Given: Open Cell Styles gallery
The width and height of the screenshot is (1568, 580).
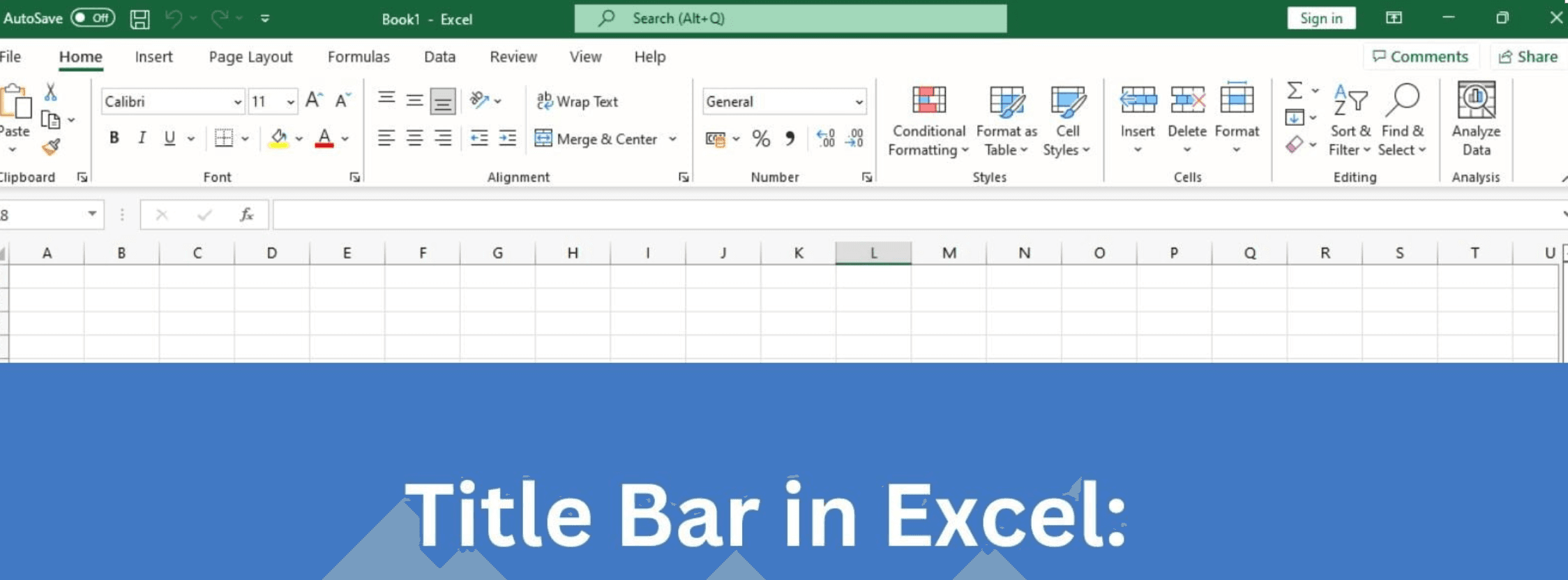Looking at the screenshot, I should (x=1067, y=121).
